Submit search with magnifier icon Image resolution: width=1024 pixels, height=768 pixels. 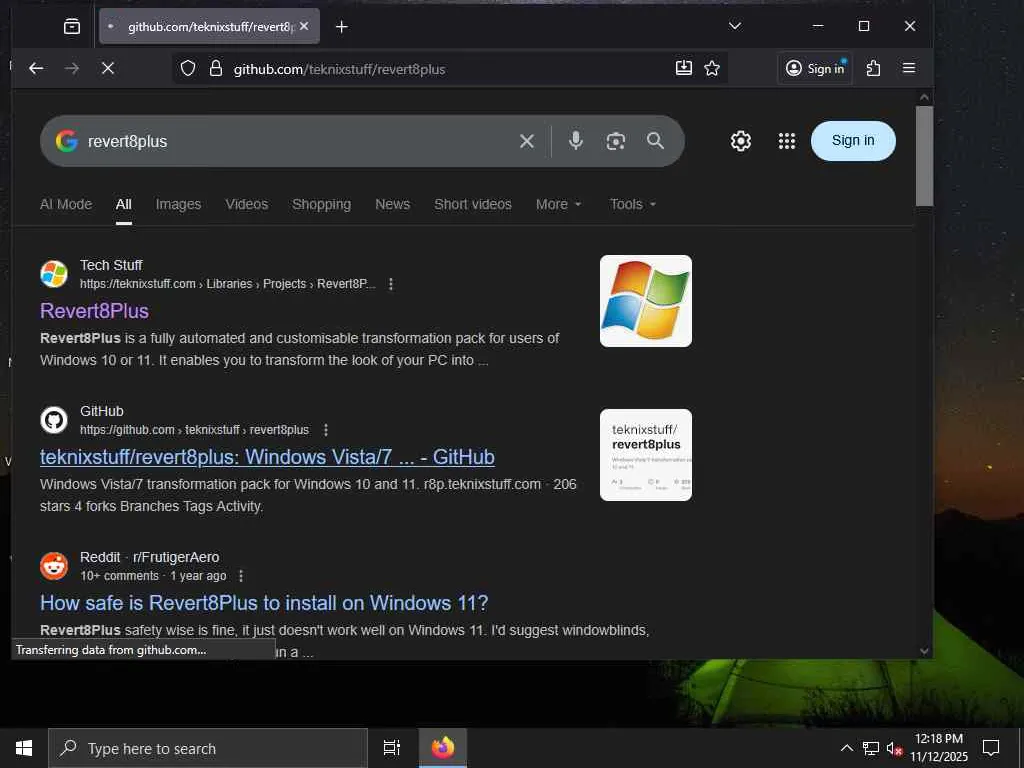[x=655, y=141]
